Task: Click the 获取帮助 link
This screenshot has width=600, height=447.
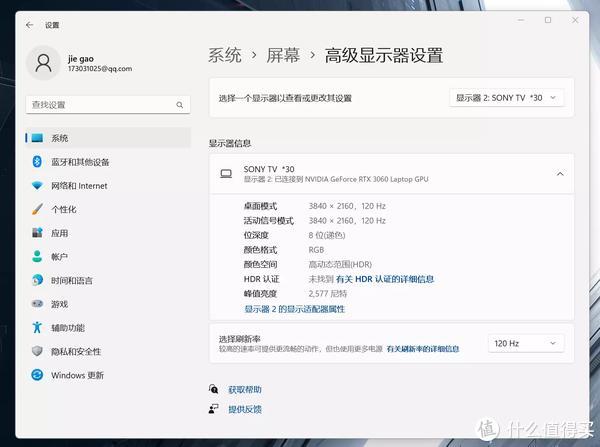Action: [245, 390]
